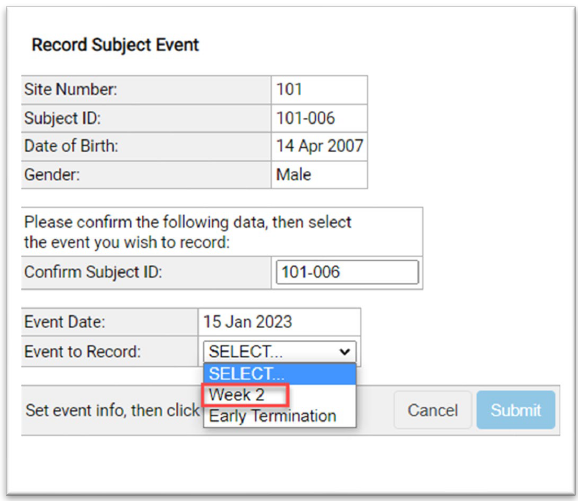Viewport: 578px width, 501px height.
Task: Click the Site Number value 101
Action: (289, 89)
